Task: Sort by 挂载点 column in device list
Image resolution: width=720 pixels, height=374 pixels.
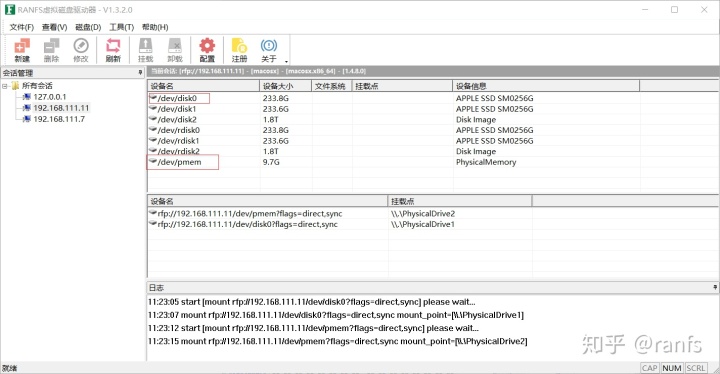Action: [x=402, y=86]
